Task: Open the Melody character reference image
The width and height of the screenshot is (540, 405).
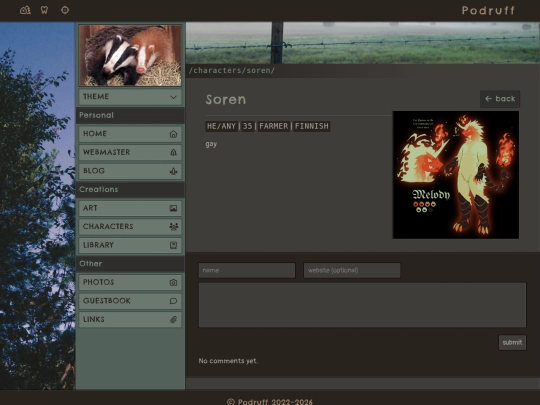Action: coord(456,175)
